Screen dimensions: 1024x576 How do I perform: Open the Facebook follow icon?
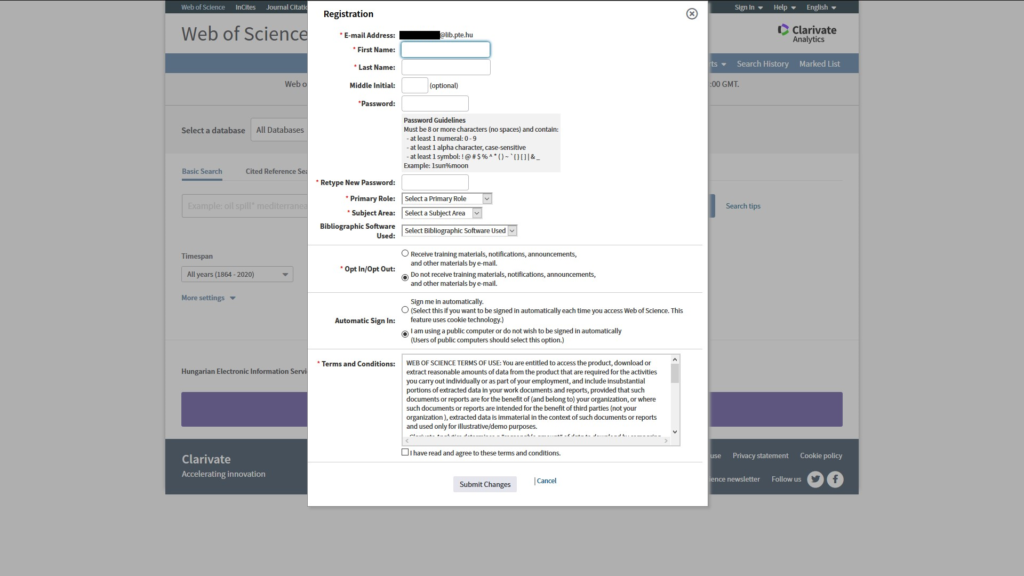click(835, 479)
